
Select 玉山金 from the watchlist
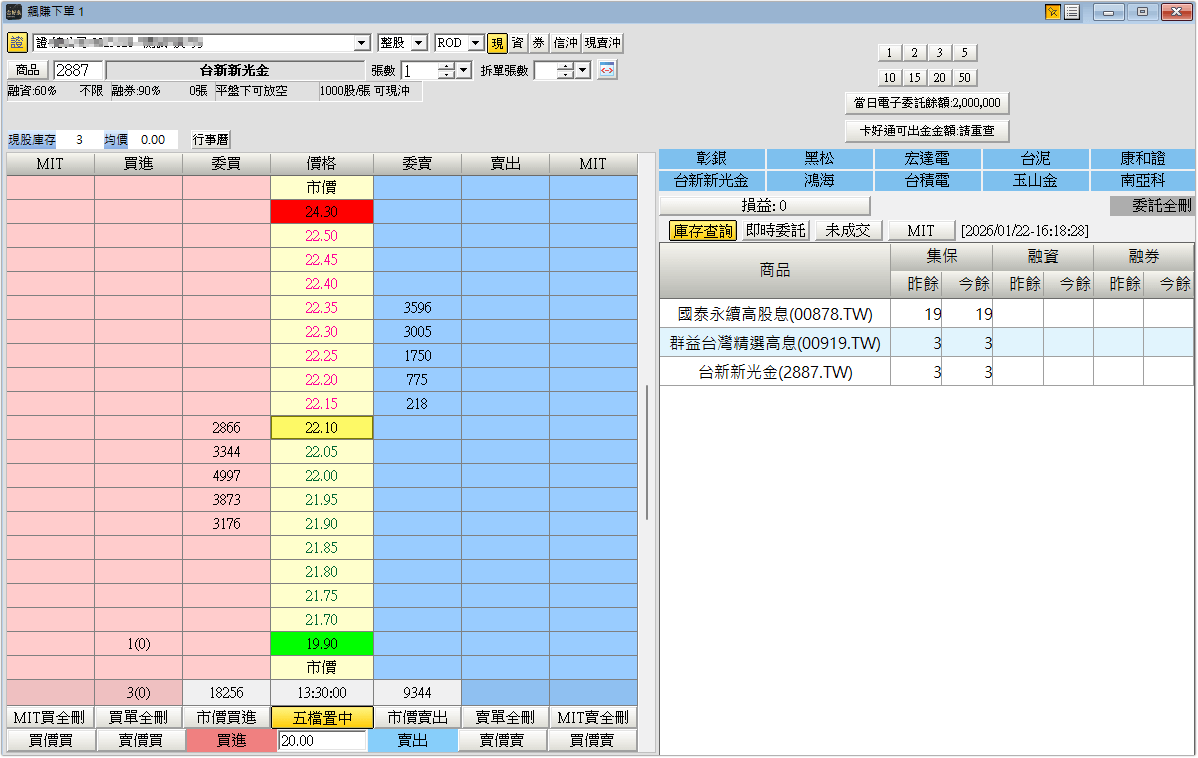[x=1035, y=181]
